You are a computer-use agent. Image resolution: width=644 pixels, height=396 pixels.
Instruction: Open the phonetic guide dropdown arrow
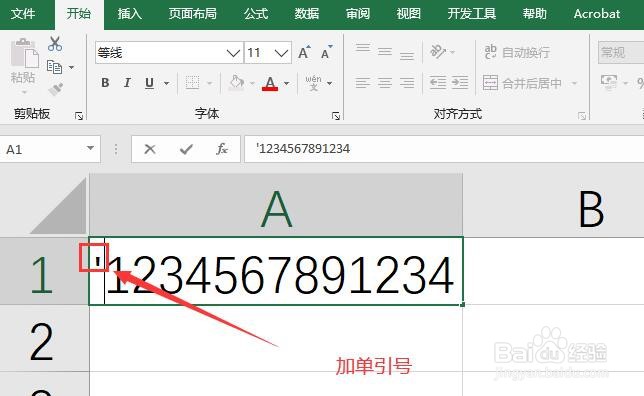coord(329,83)
